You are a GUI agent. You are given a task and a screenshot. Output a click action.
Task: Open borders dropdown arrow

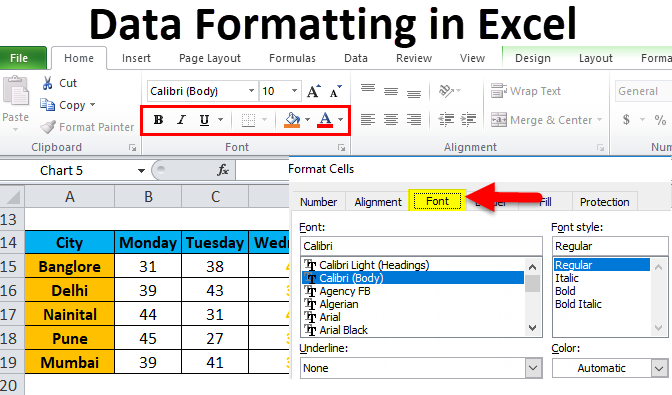(x=264, y=120)
